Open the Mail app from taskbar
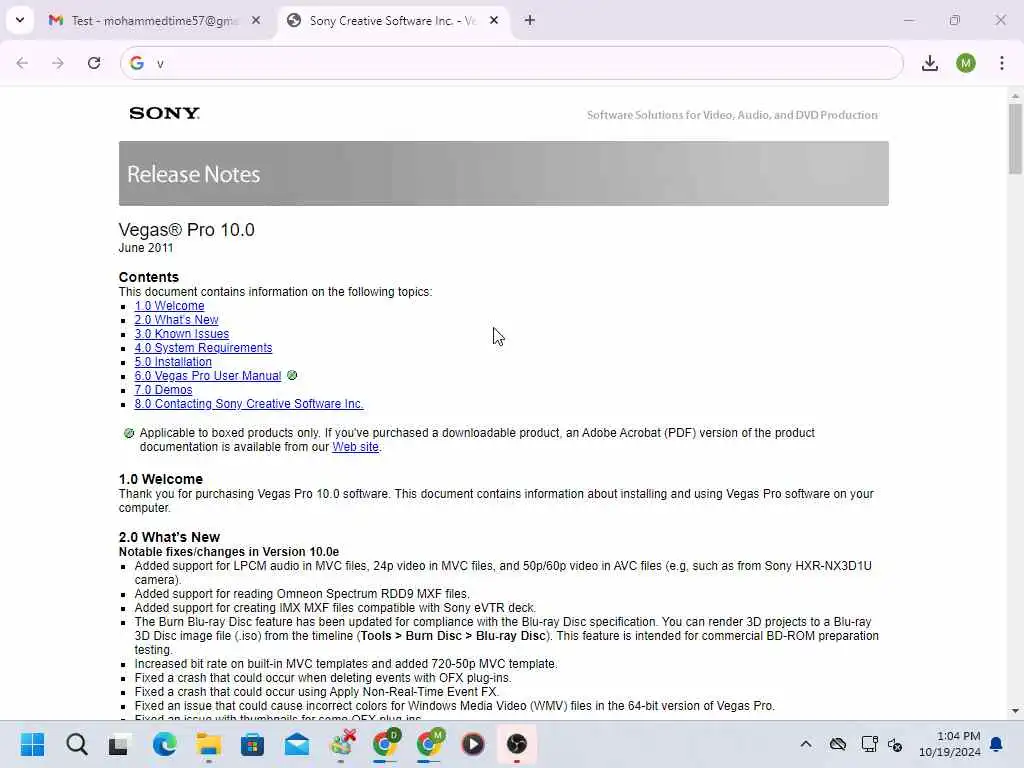The height and width of the screenshot is (768, 1024). [296, 744]
